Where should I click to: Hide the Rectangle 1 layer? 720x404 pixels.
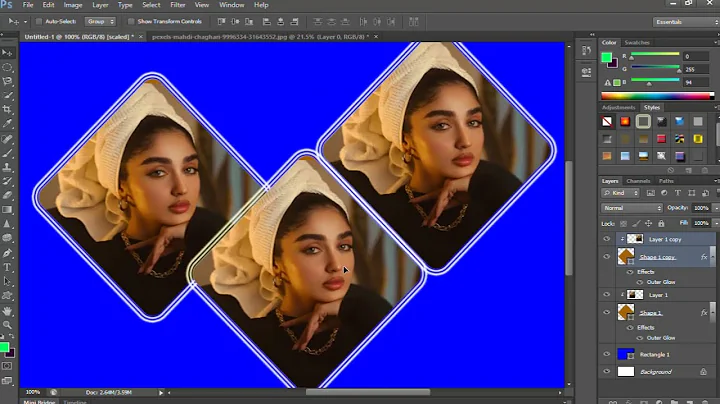607,354
